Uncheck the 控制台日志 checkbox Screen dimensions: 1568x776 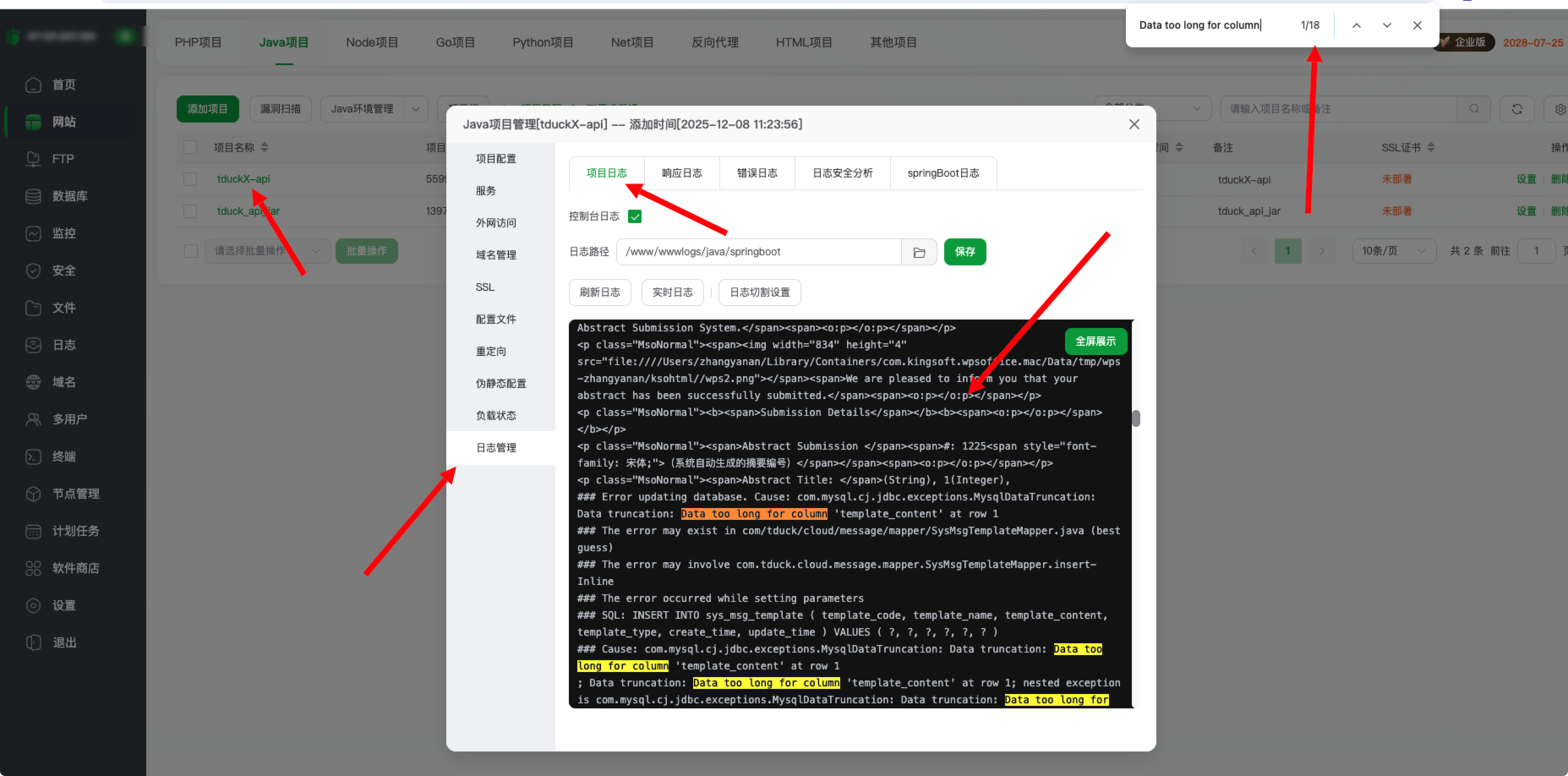pos(635,216)
